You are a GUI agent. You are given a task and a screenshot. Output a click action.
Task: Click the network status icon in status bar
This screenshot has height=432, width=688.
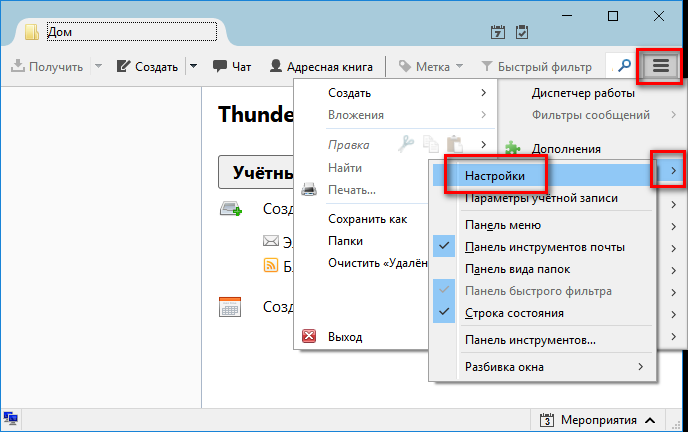pos(11,419)
